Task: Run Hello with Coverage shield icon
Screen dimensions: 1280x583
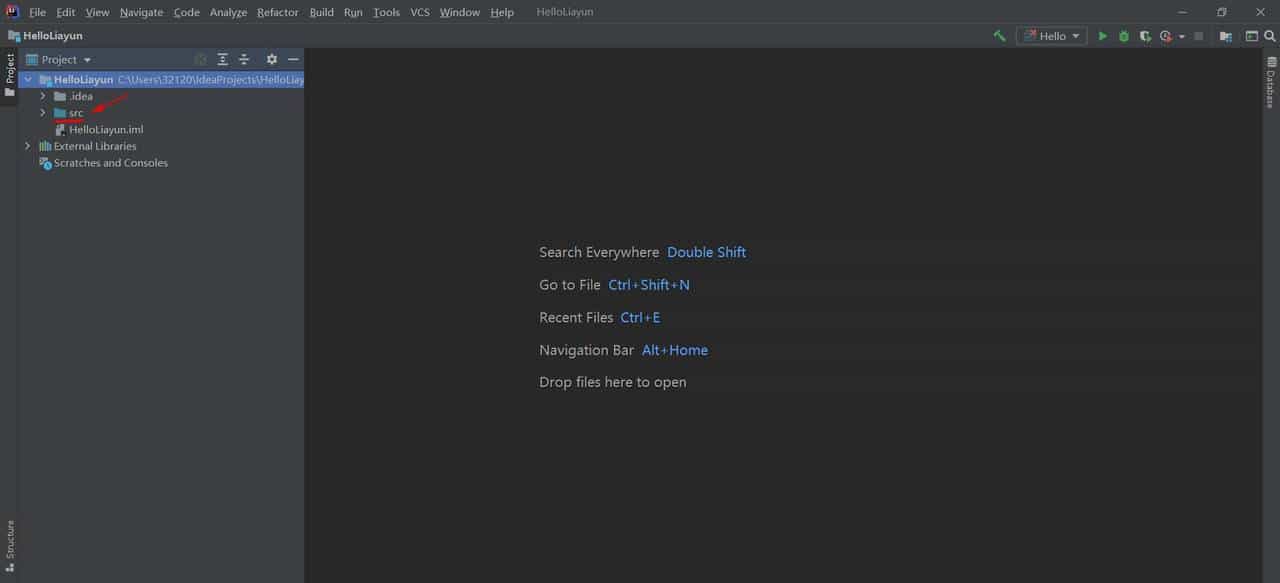Action: pos(1144,35)
